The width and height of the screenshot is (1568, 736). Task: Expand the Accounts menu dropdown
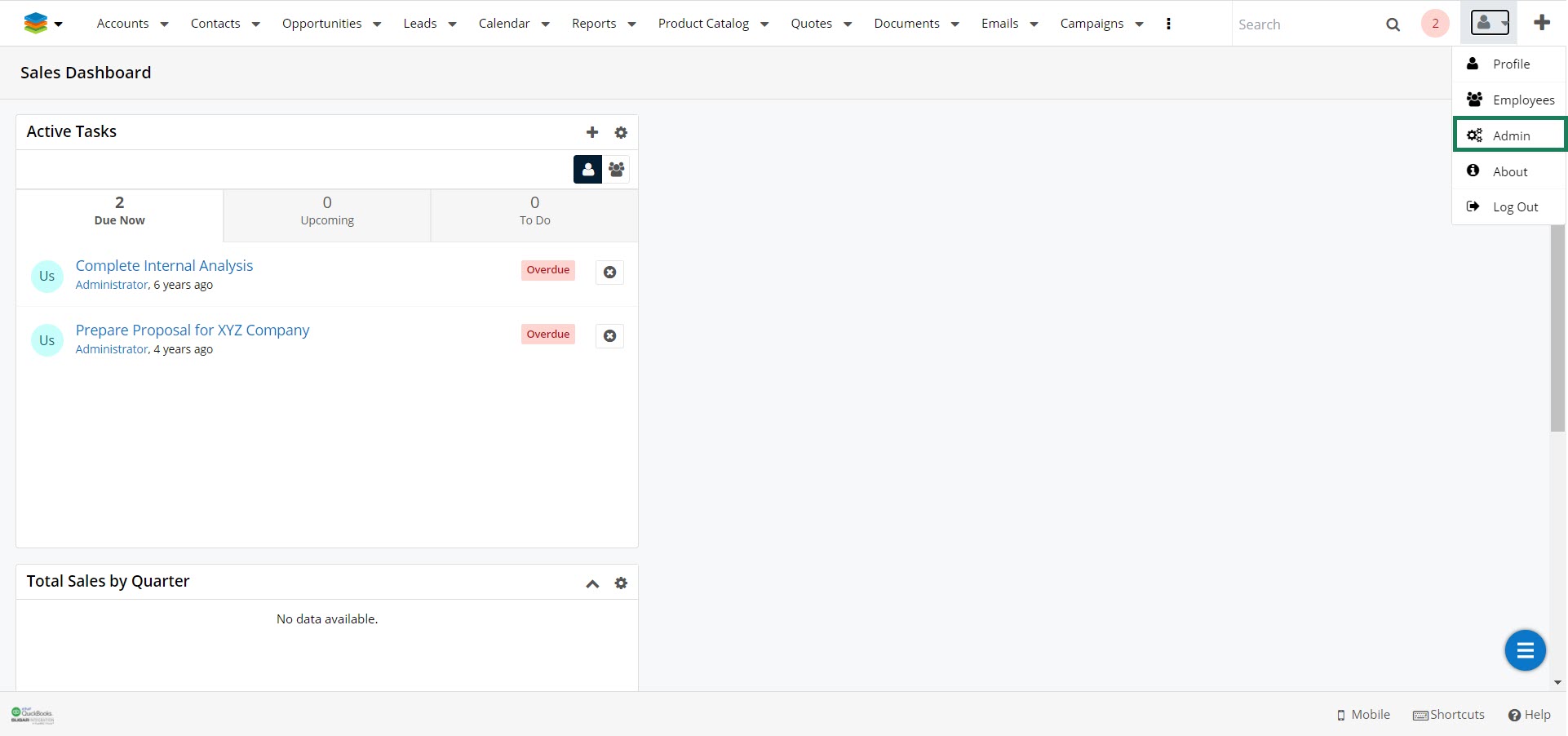click(164, 24)
